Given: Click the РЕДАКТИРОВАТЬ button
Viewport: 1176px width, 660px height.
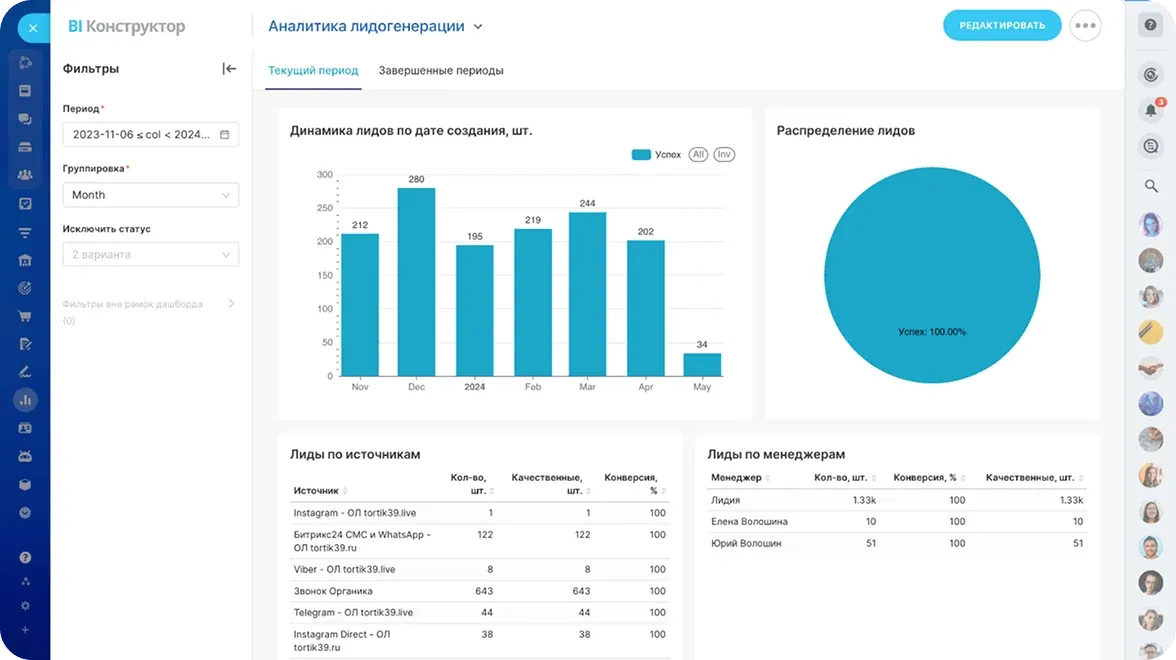Looking at the screenshot, I should [1002, 26].
